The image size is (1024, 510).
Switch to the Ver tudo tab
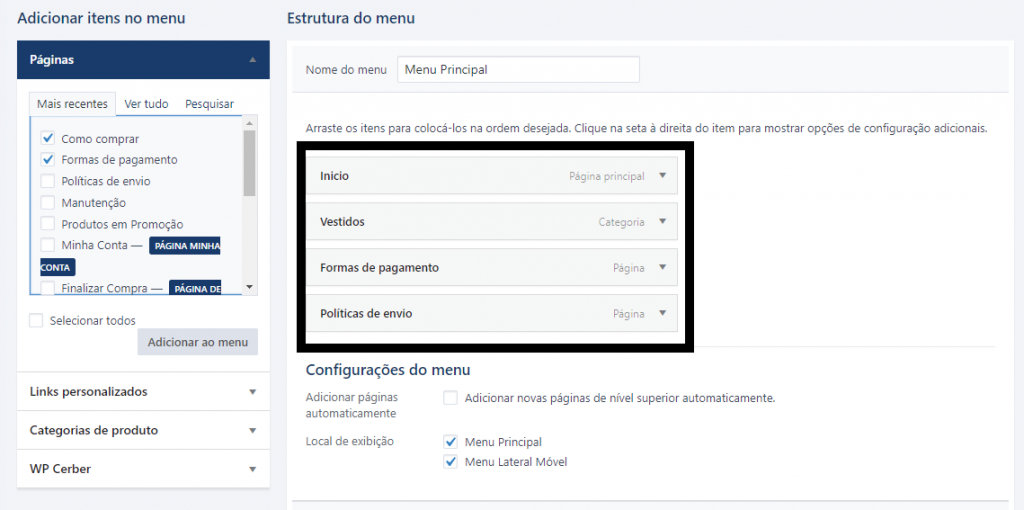pos(146,104)
